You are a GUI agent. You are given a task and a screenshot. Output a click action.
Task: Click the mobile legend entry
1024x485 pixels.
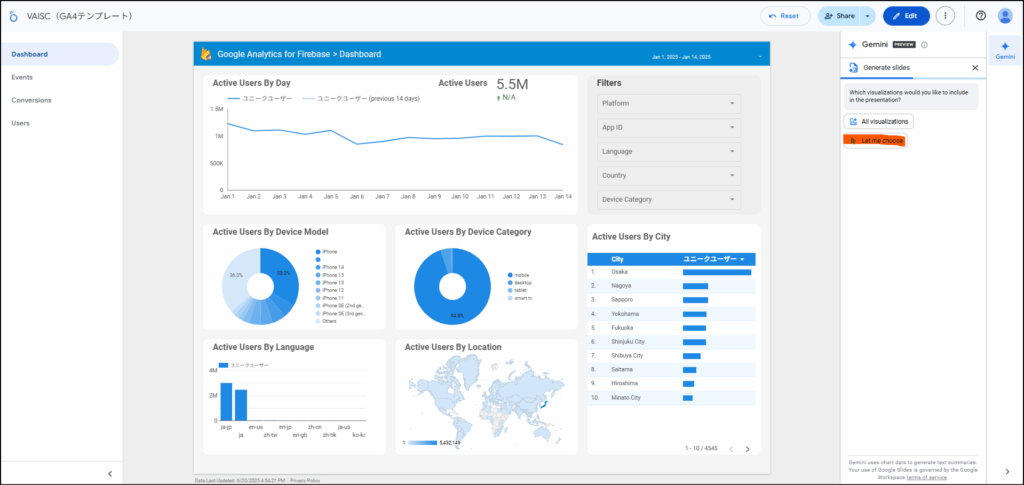click(x=519, y=275)
